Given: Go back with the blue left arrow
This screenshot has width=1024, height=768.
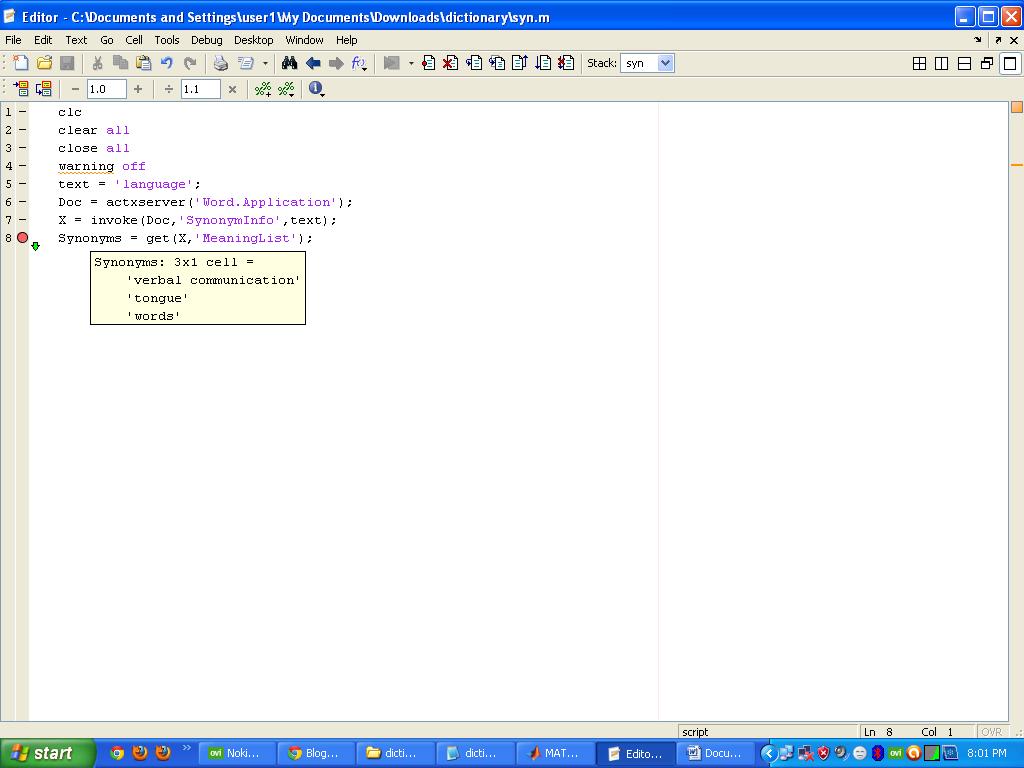Looking at the screenshot, I should point(313,63).
